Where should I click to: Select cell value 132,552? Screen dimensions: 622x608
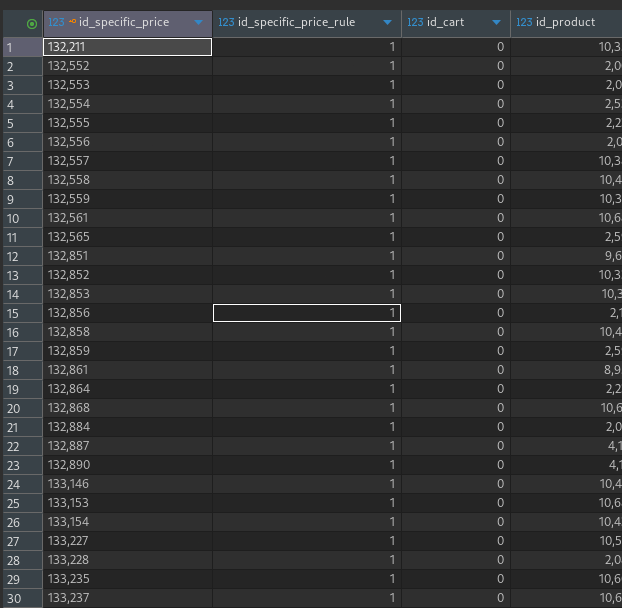[128, 66]
